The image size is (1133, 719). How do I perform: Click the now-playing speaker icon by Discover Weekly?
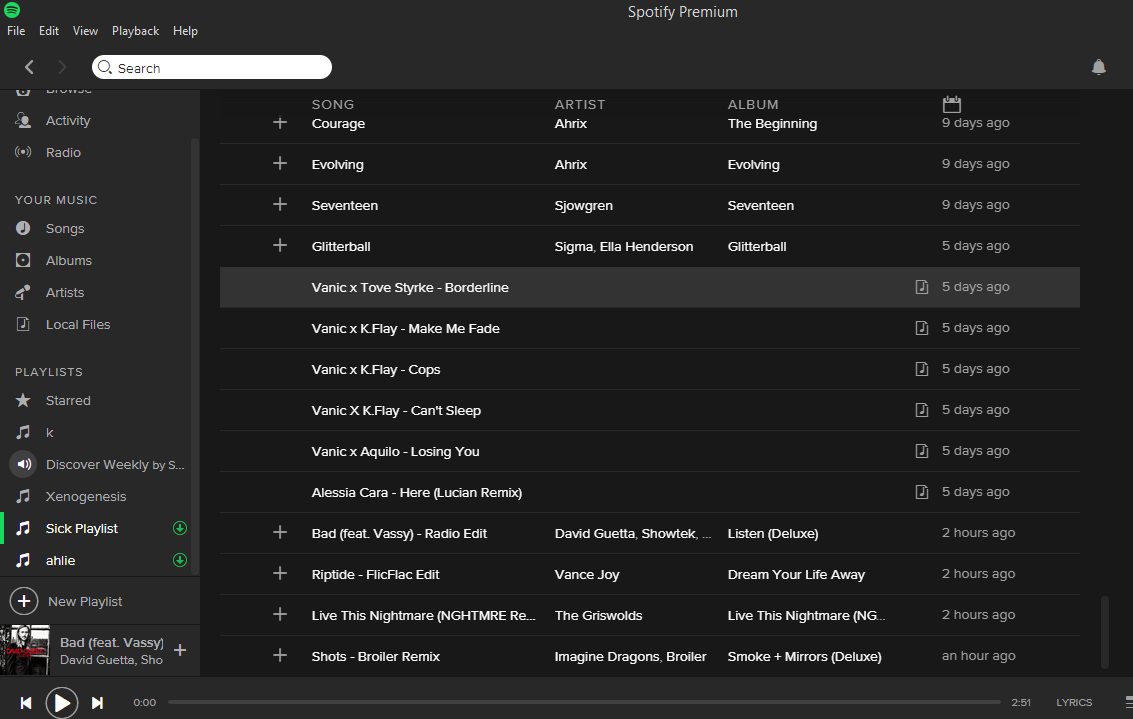(23, 464)
